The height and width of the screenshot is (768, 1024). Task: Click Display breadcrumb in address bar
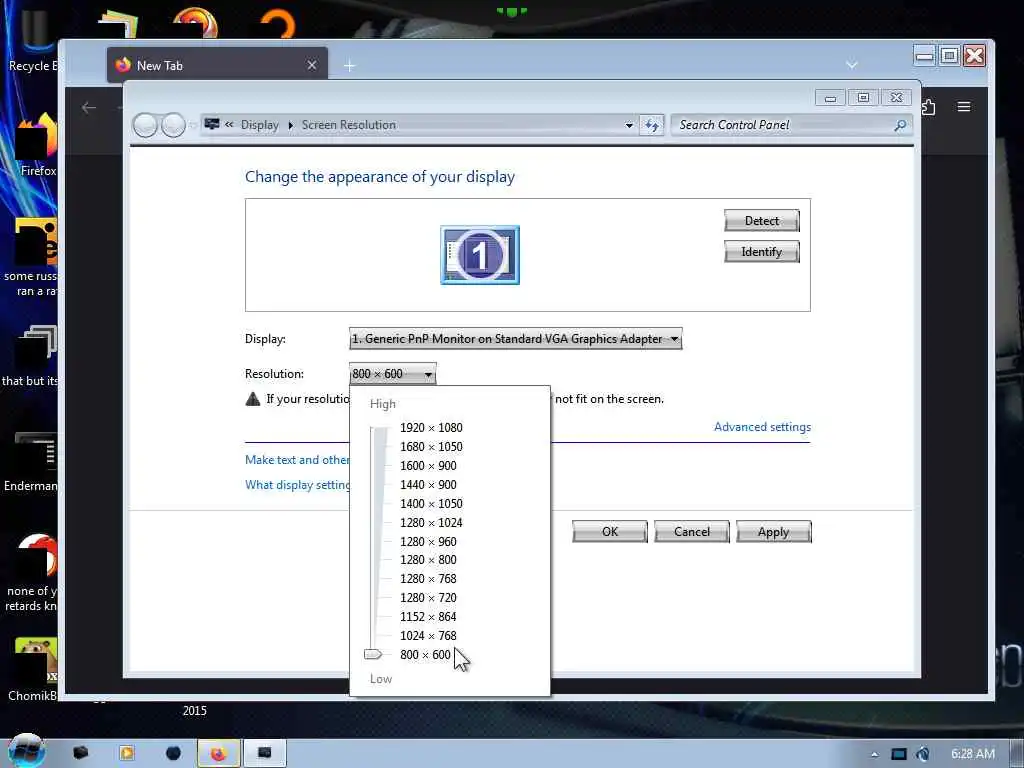[259, 125]
